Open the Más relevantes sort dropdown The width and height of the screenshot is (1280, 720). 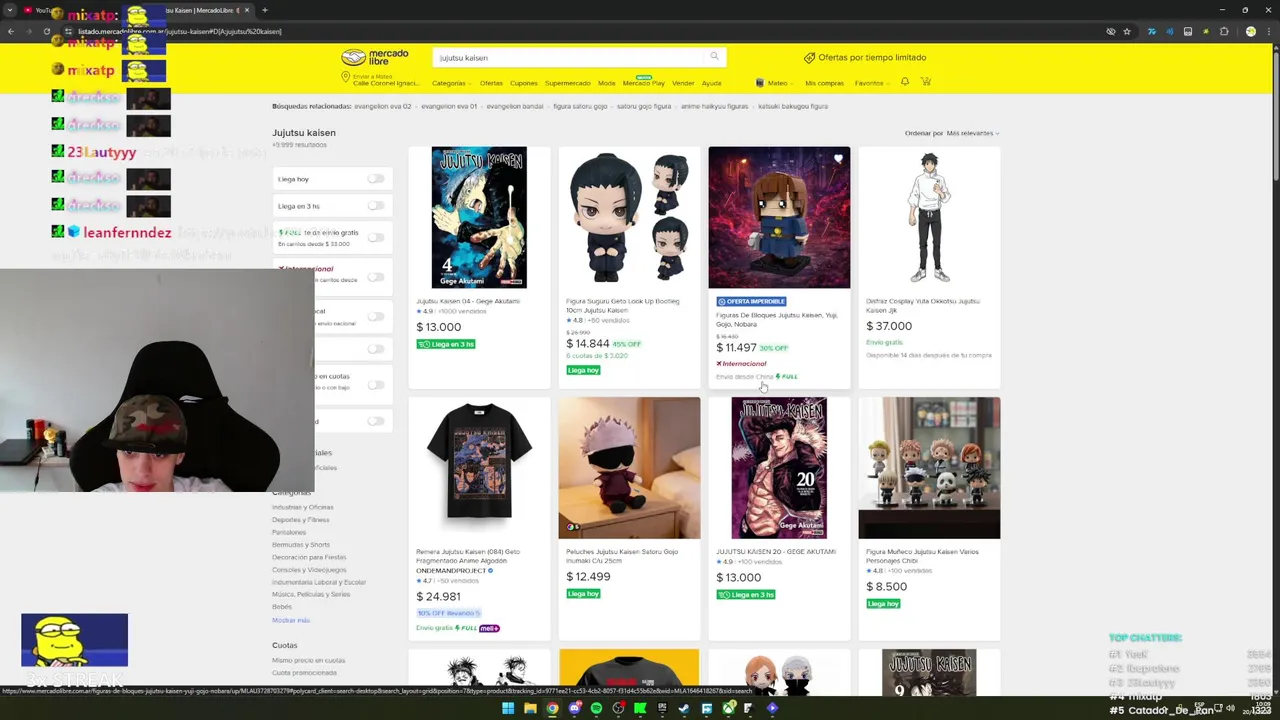tap(972, 133)
